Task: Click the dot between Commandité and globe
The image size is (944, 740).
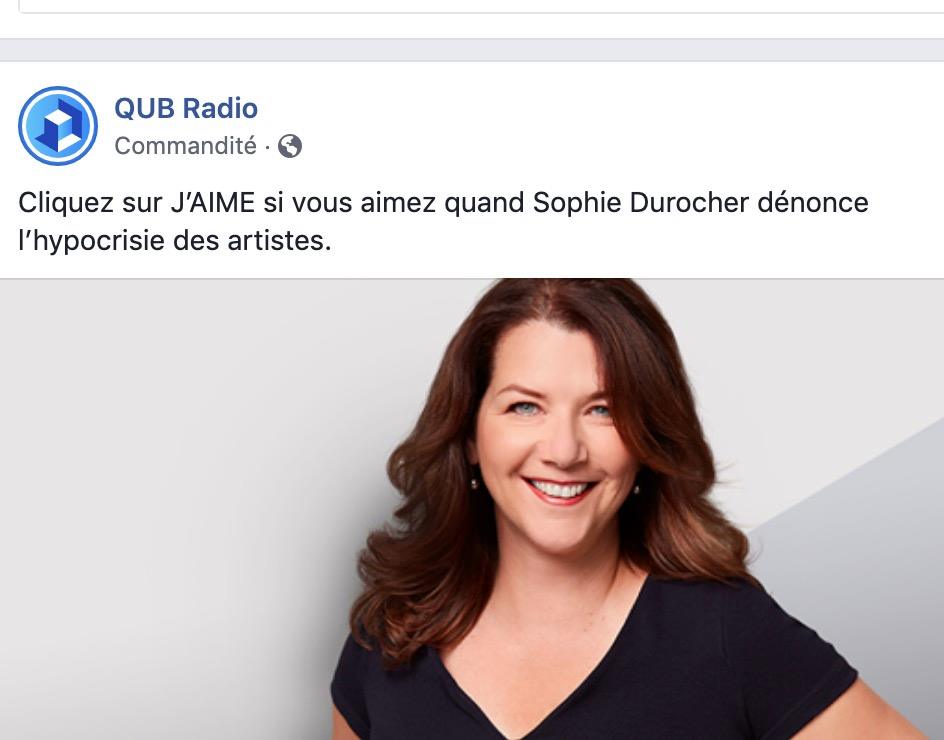Action: 267,146
